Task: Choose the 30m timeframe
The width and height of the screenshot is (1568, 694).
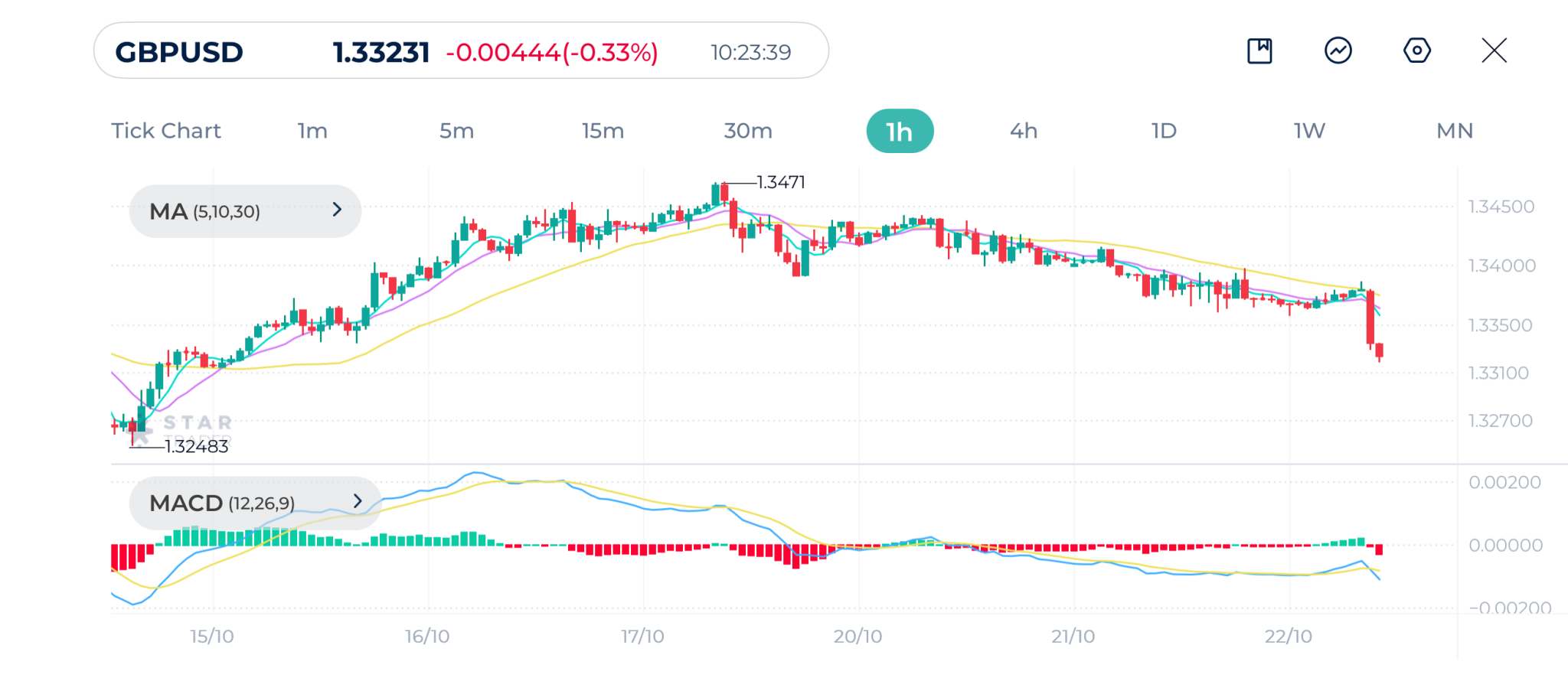Action: click(x=748, y=131)
